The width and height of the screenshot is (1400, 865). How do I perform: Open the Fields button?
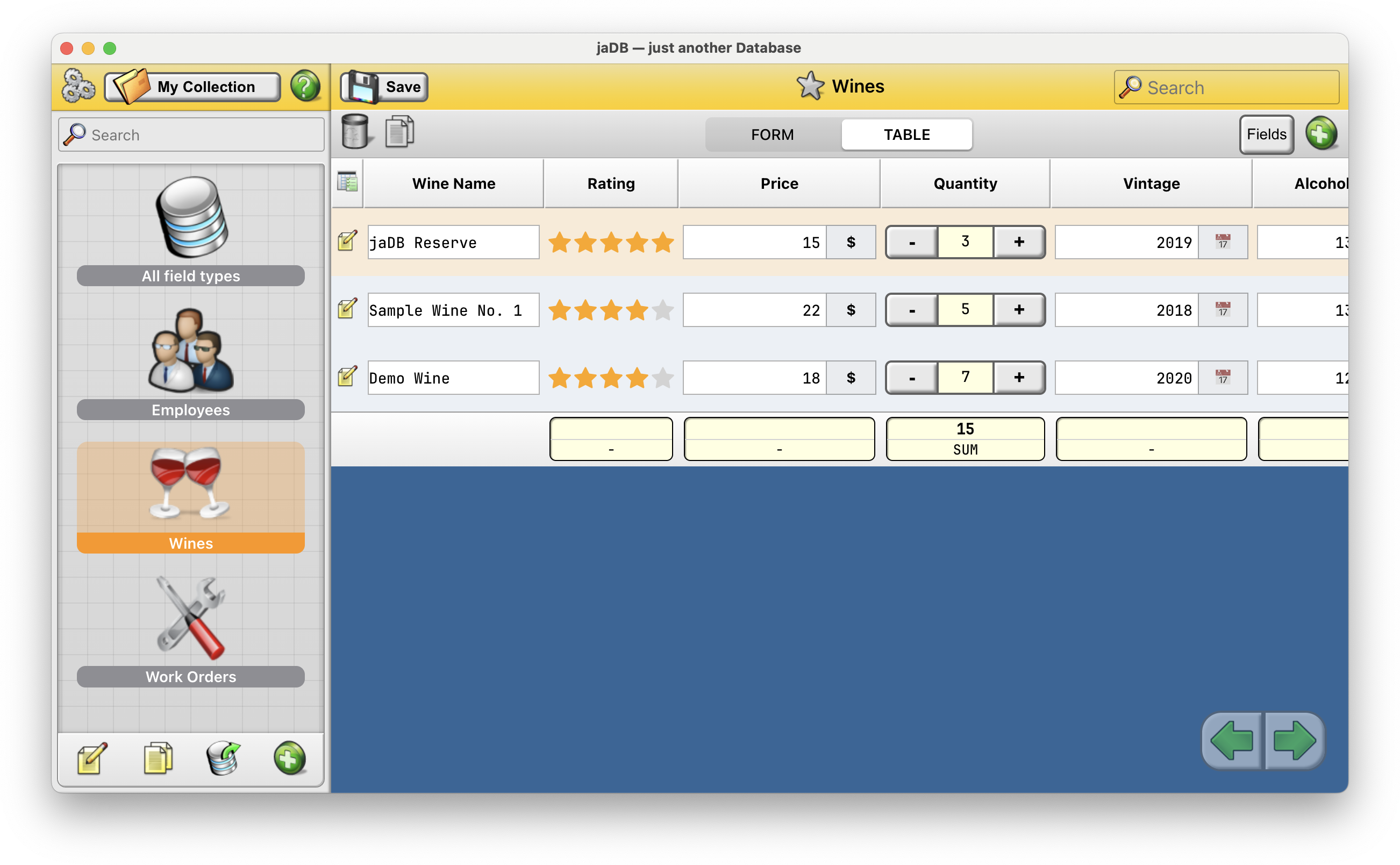pyautogui.click(x=1266, y=134)
